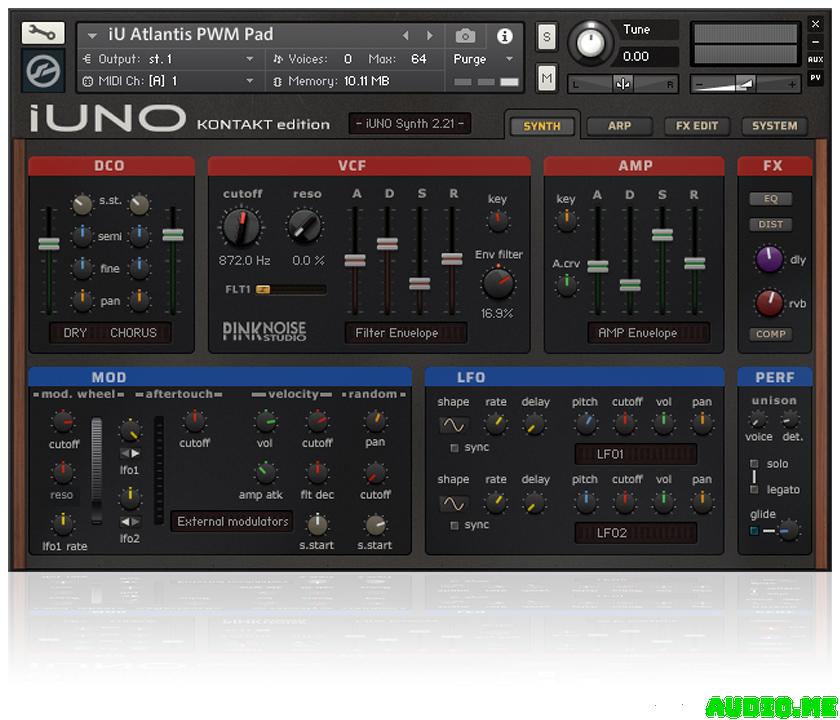
Task: Click the Max voices value 64
Action: coord(418,59)
